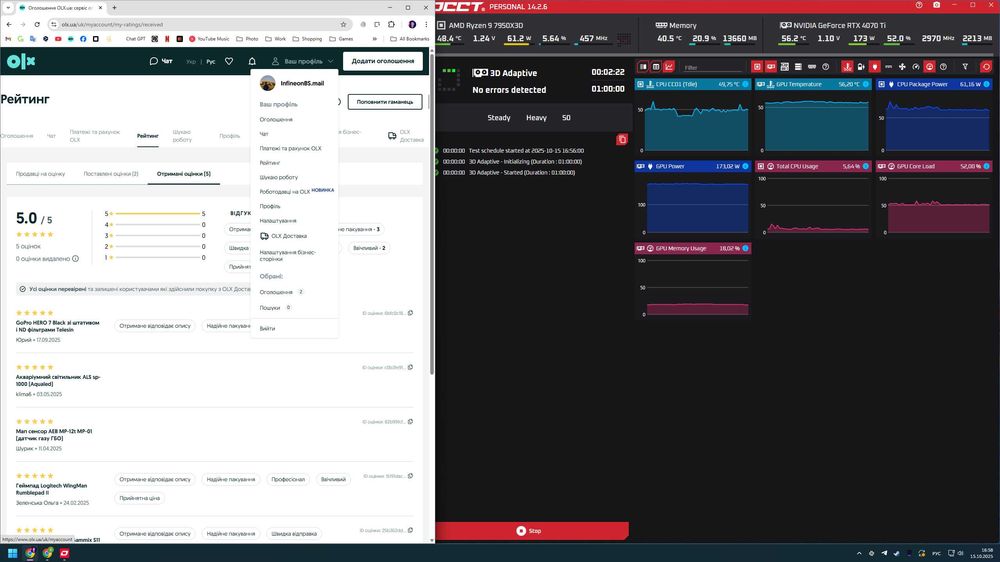Switch OCCT monitoring to graph view

(x=669, y=67)
